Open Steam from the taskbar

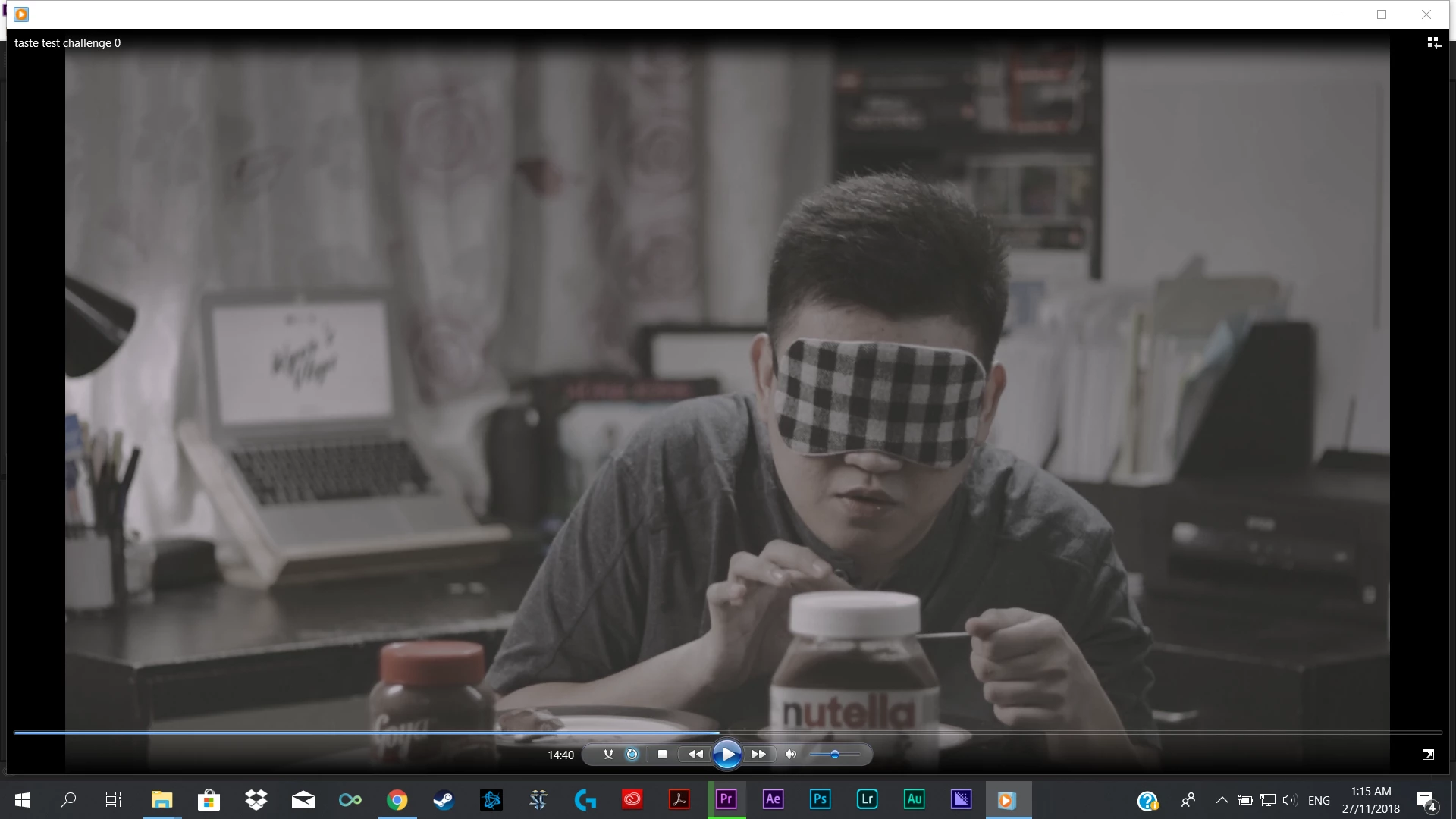(444, 800)
